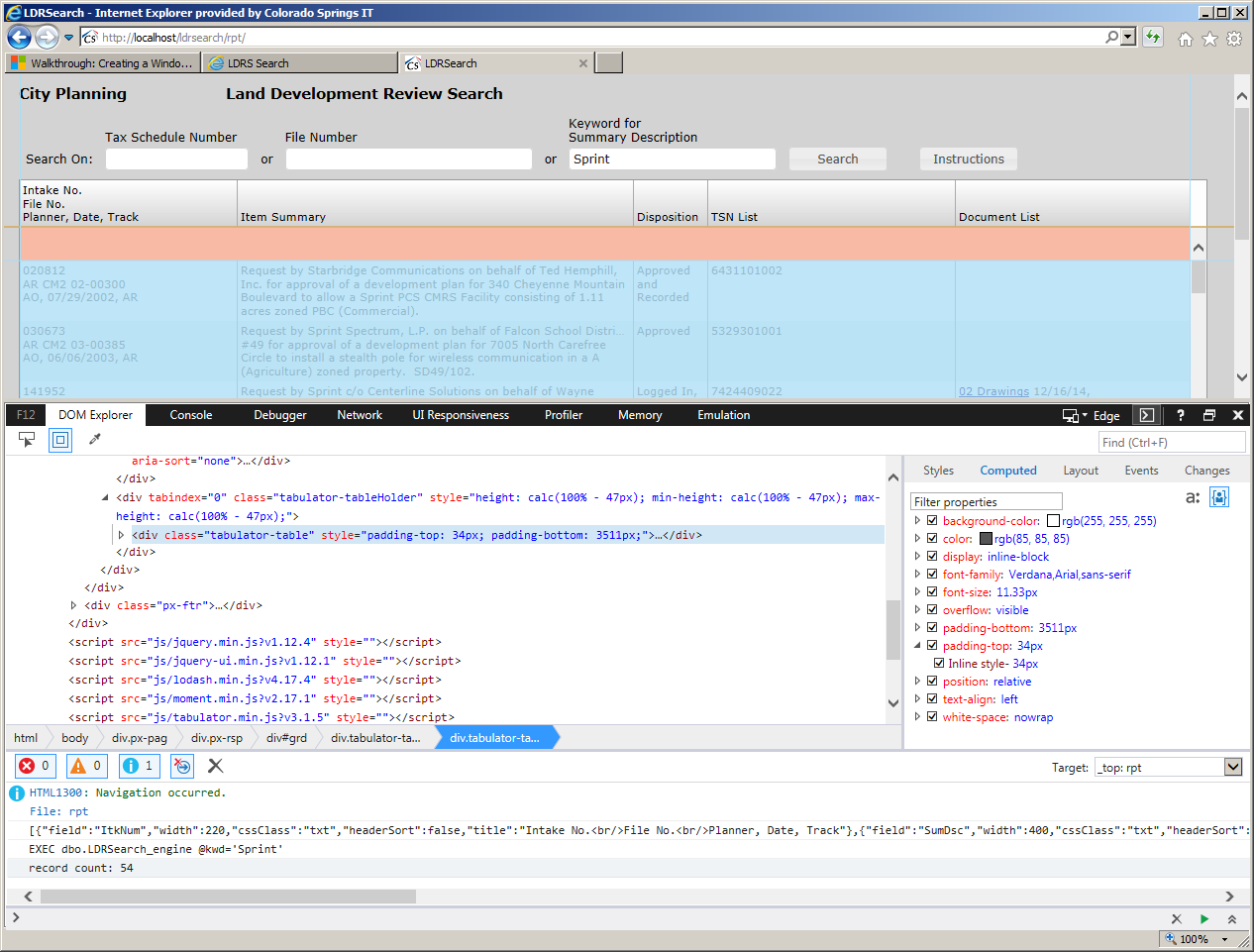This screenshot has width=1254, height=952.
Task: Toggle the font-size property checkbox
Action: (932, 591)
